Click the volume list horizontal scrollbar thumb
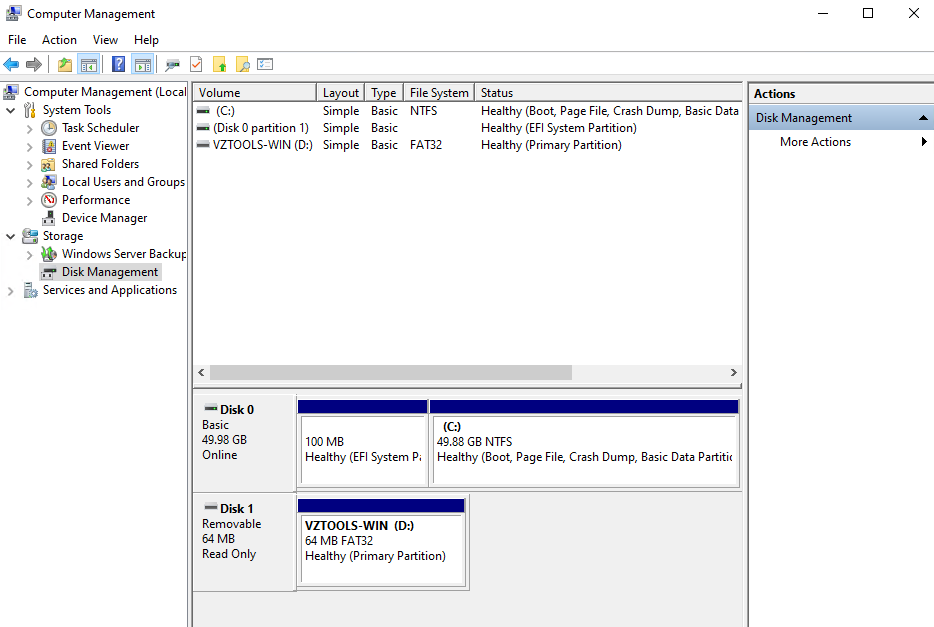The width and height of the screenshot is (934, 627). (x=391, y=372)
